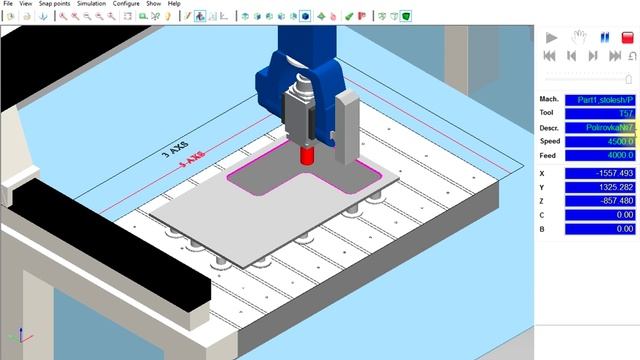Screen dimensions: 640x360
Task: Click the 5-AXS red label in viewport
Action: (191, 160)
